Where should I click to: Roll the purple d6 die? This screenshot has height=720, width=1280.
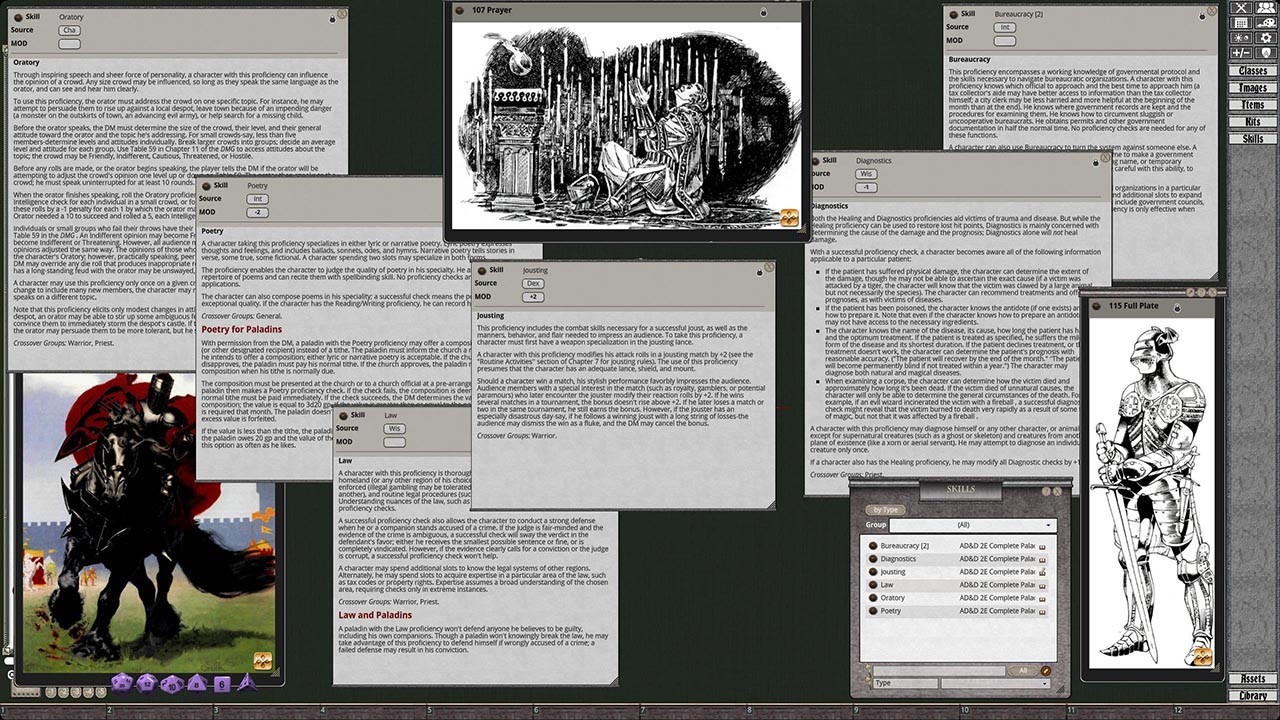tap(221, 685)
